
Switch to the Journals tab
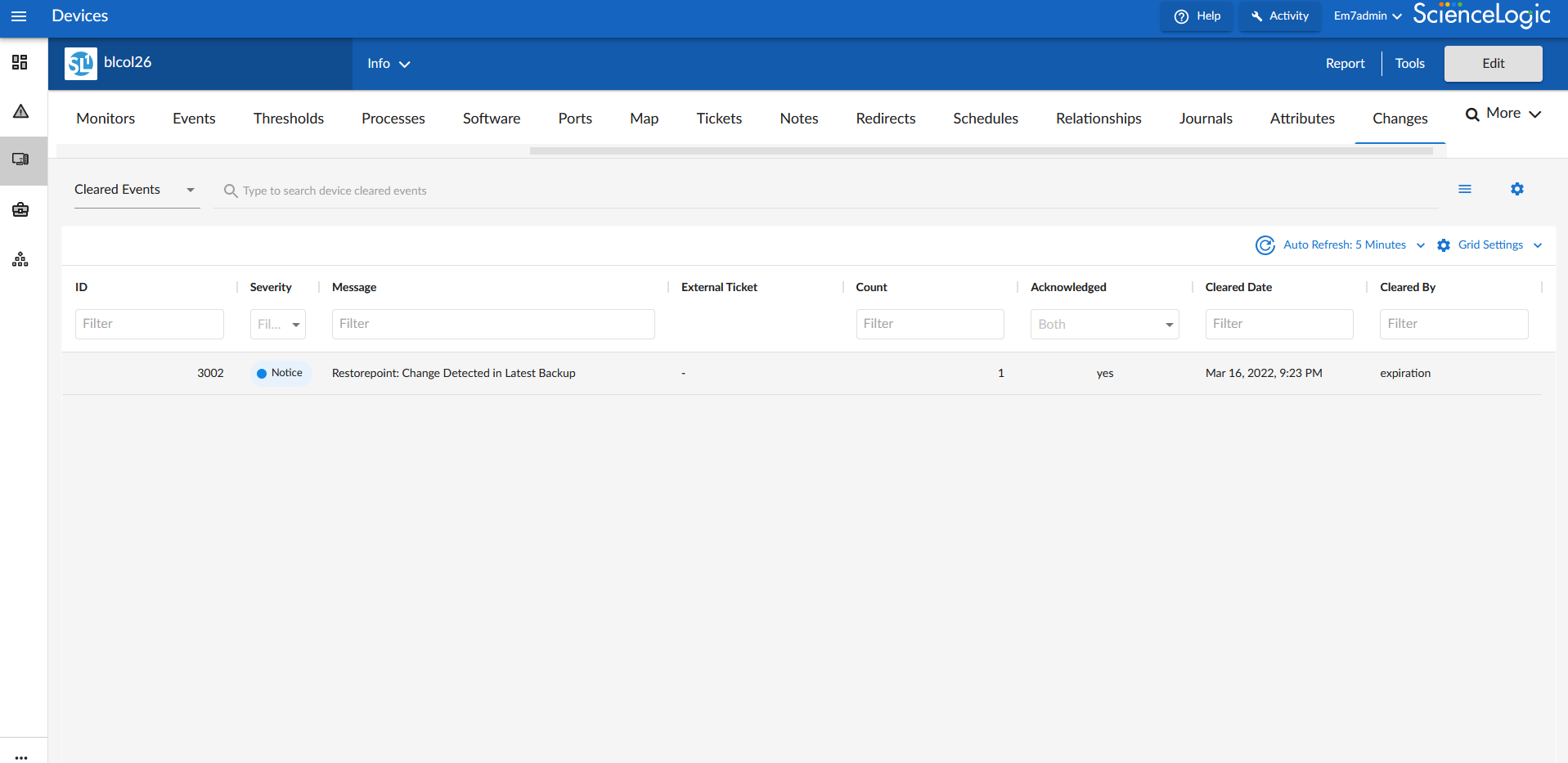[1205, 119]
